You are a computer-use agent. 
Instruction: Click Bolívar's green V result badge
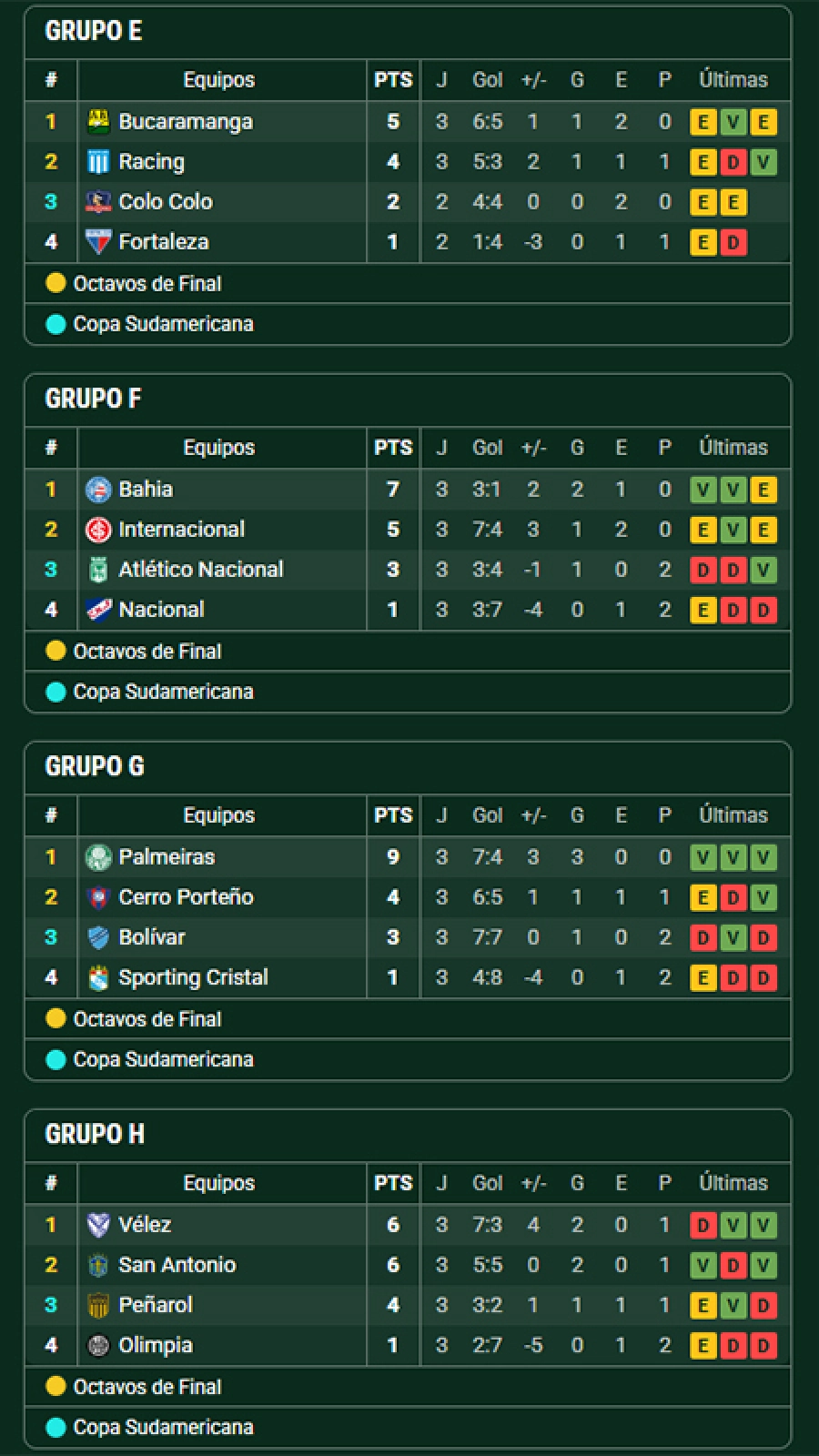[x=733, y=937]
